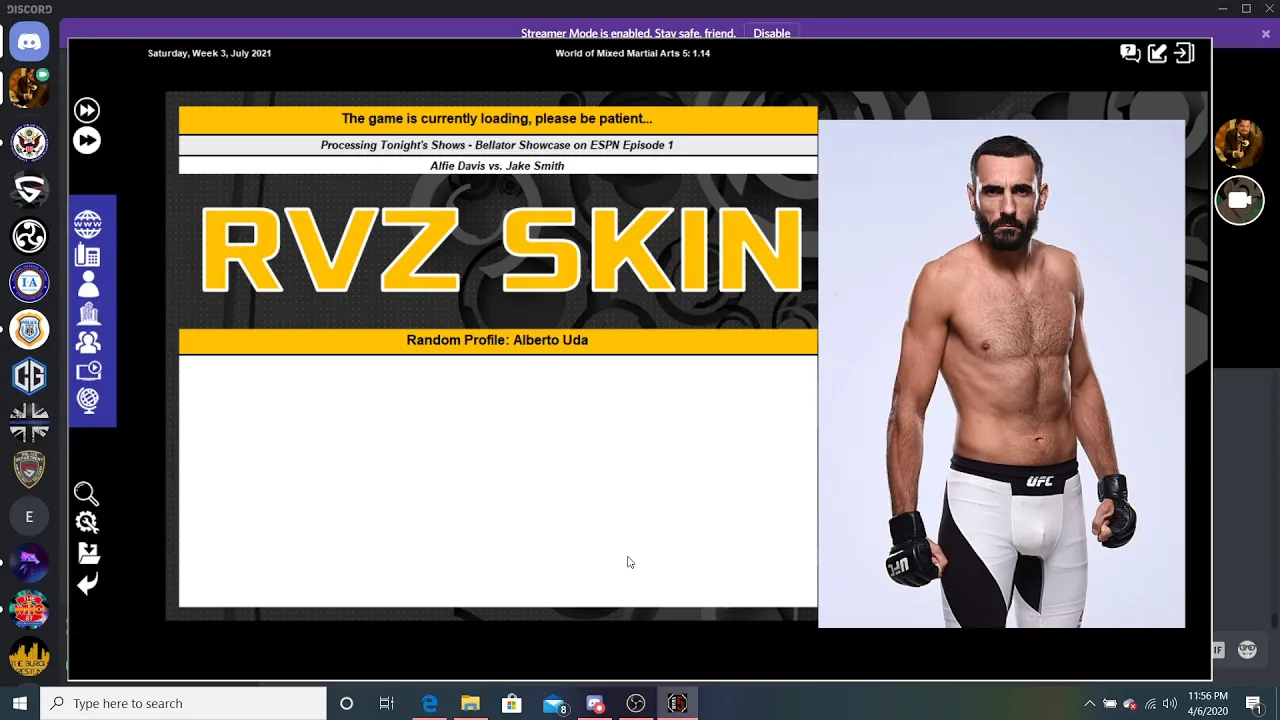Select the GG server icon

click(x=29, y=376)
